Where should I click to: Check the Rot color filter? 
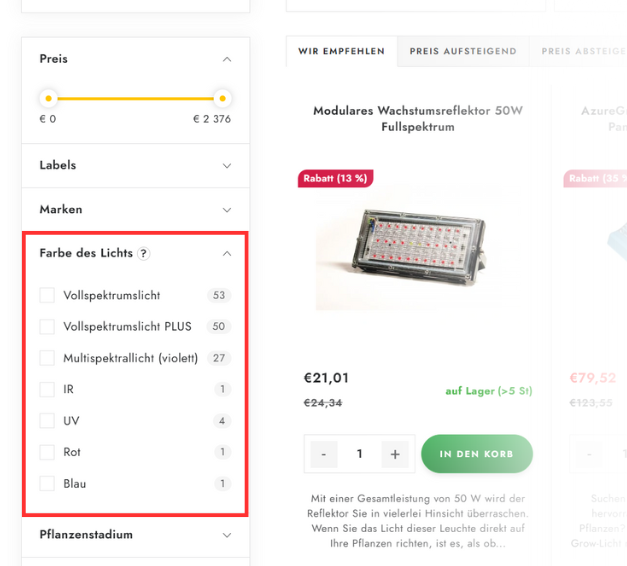coord(47,452)
